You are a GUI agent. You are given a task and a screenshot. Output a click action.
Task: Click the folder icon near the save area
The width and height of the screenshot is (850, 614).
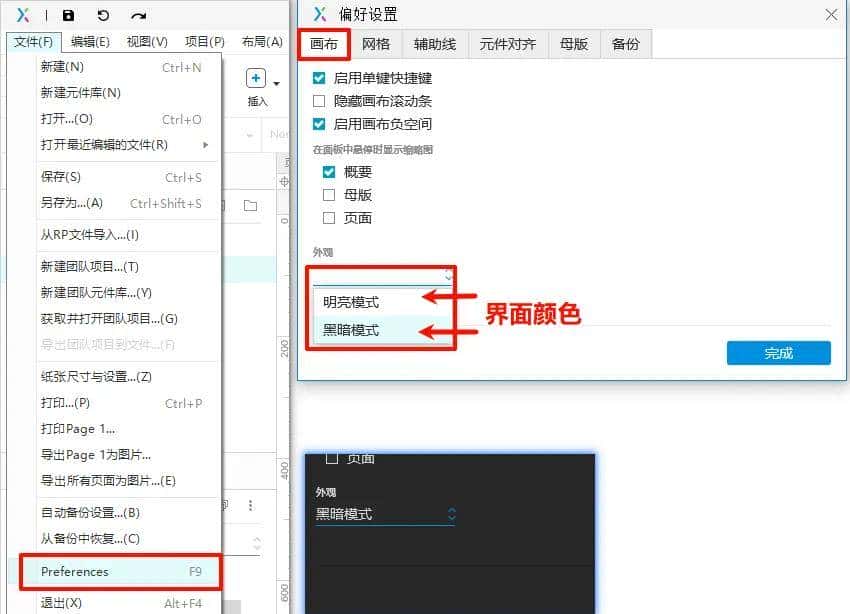click(253, 206)
